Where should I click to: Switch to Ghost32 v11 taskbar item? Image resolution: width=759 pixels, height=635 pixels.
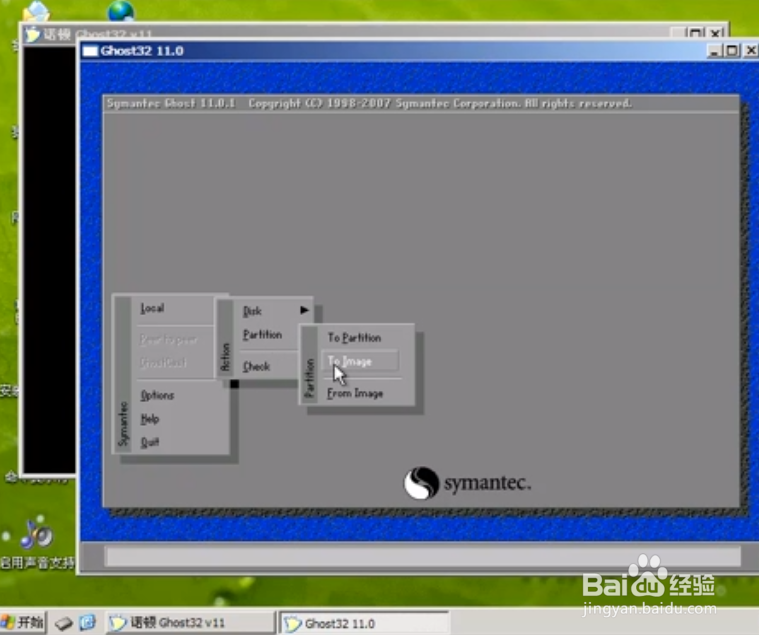click(191, 622)
